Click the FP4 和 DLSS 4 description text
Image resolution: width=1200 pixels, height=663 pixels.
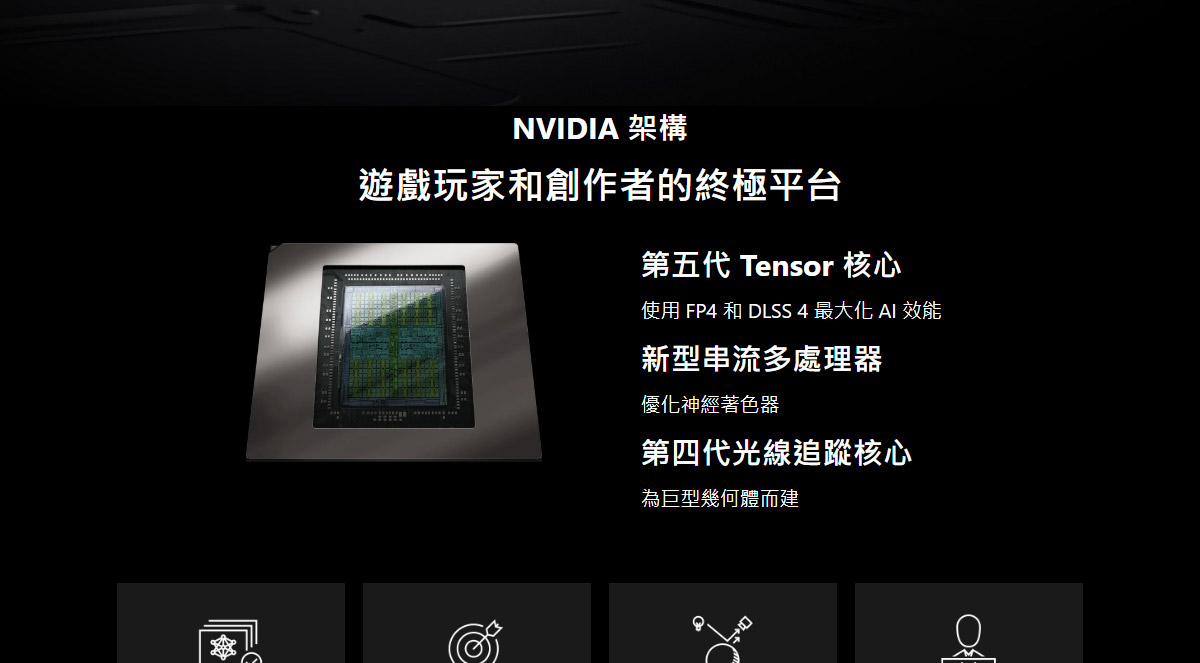tap(791, 311)
